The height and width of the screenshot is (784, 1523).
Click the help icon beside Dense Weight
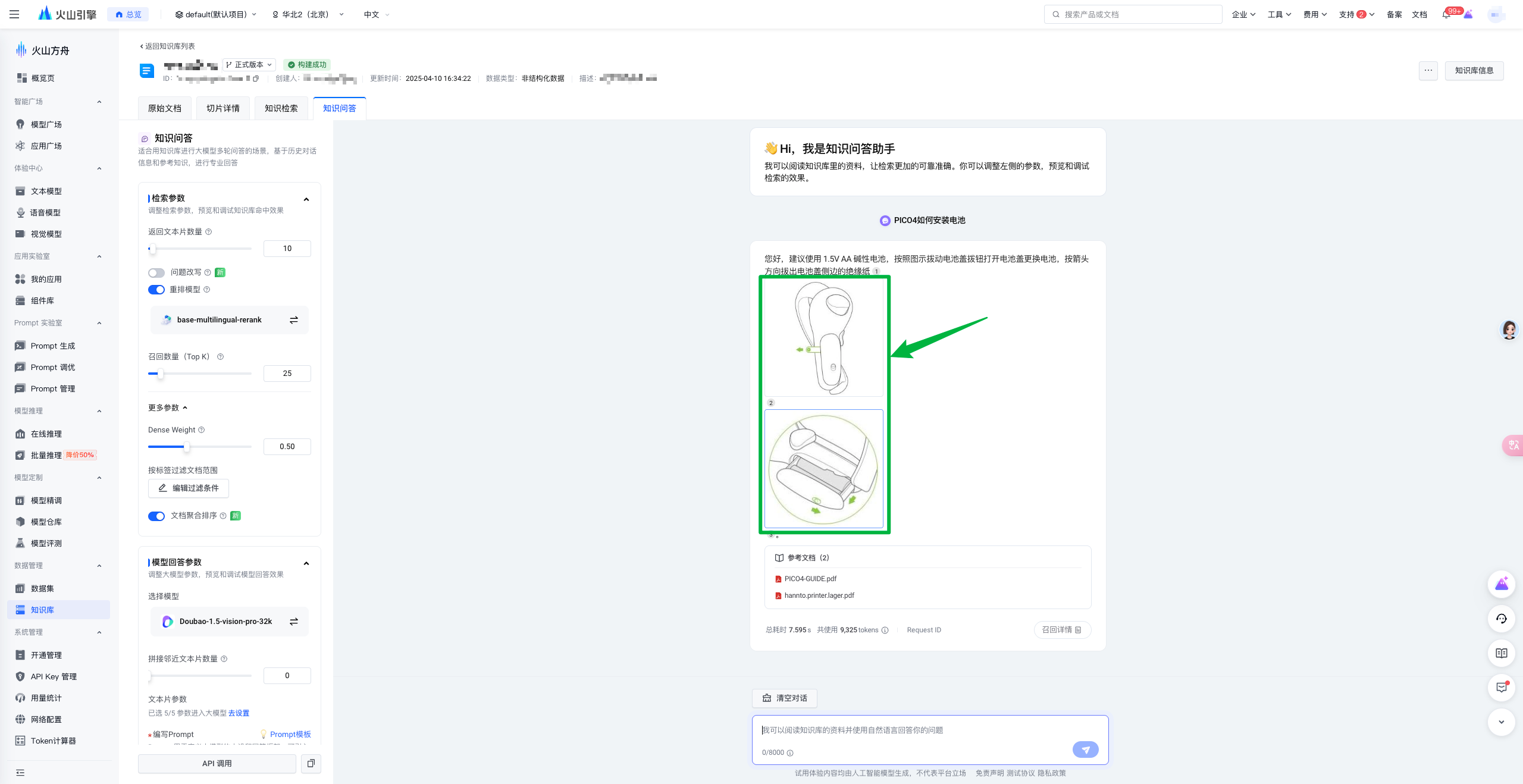tap(201, 430)
